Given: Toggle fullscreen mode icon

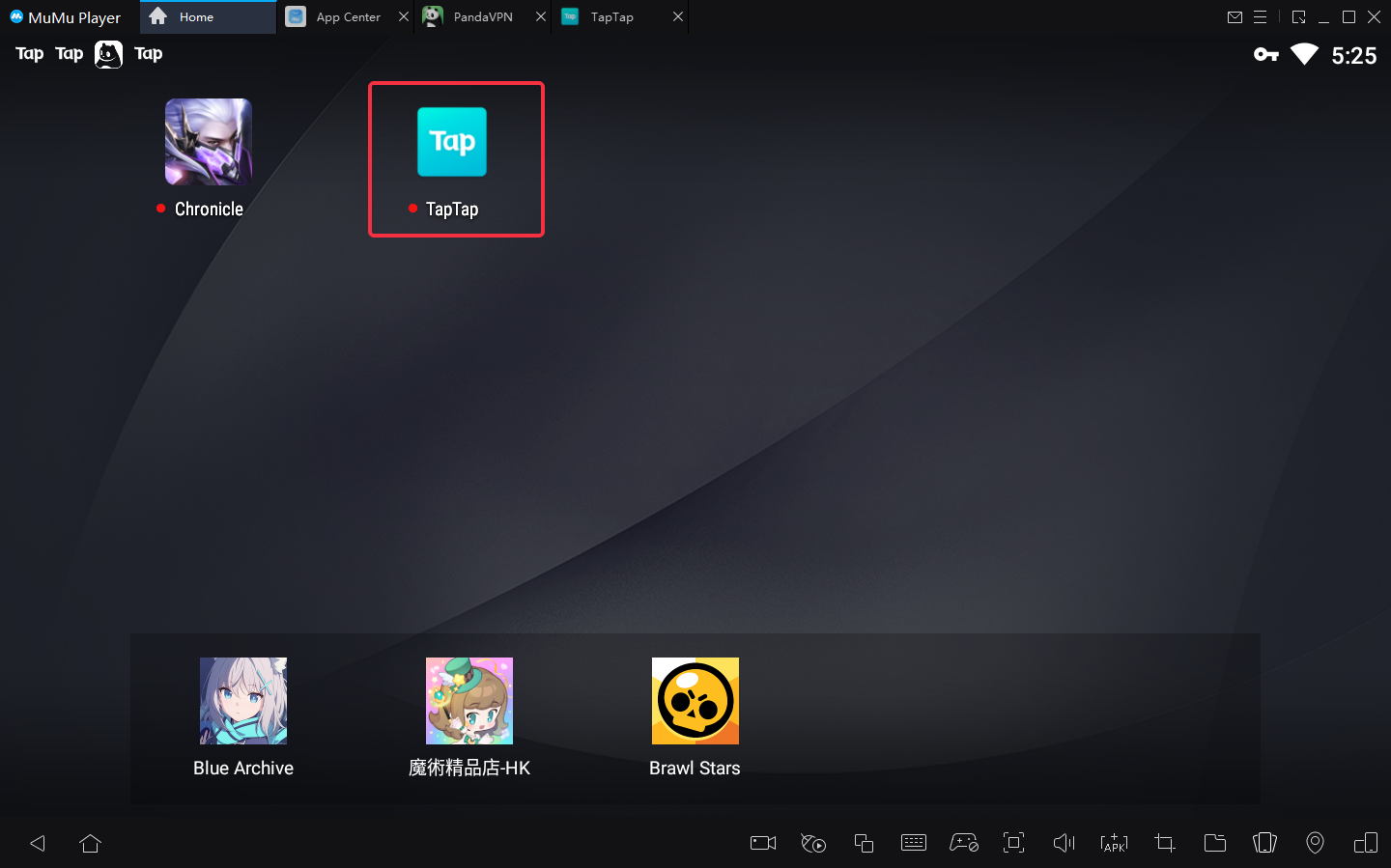Looking at the screenshot, I should pos(1013,843).
